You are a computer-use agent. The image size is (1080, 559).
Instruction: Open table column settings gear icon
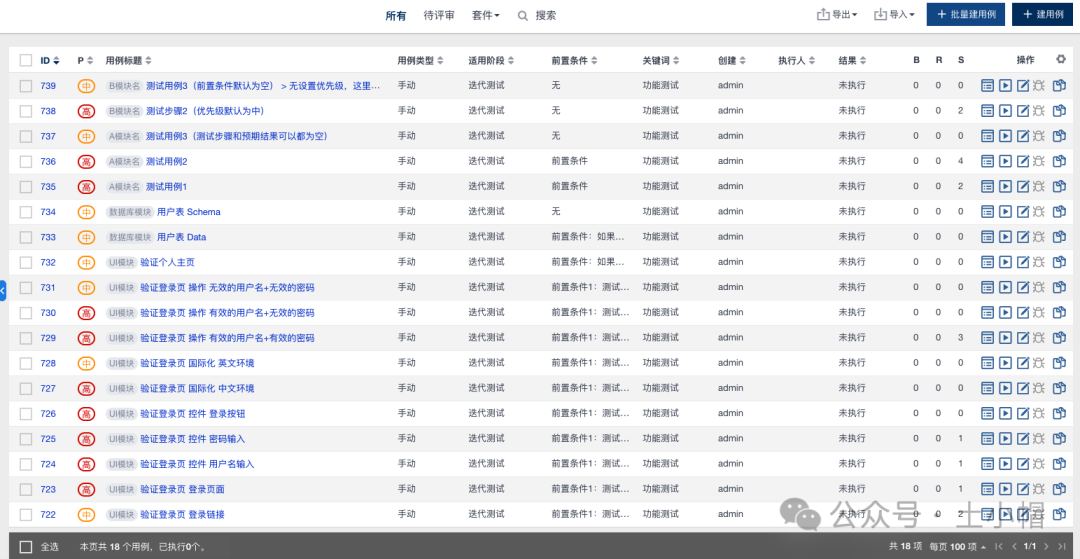tap(1061, 60)
